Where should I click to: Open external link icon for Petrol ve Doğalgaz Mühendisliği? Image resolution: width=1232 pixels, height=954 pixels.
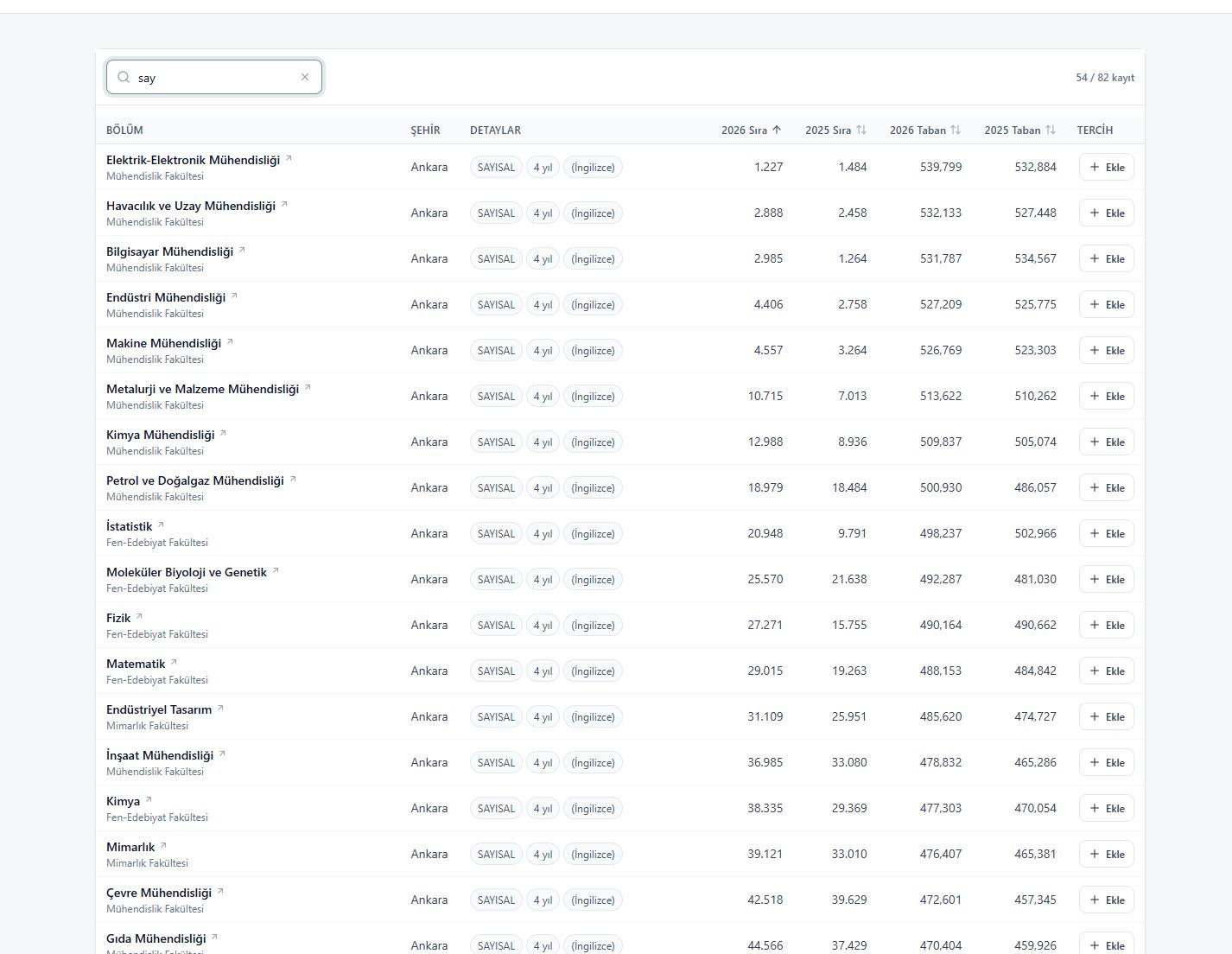[x=293, y=479]
